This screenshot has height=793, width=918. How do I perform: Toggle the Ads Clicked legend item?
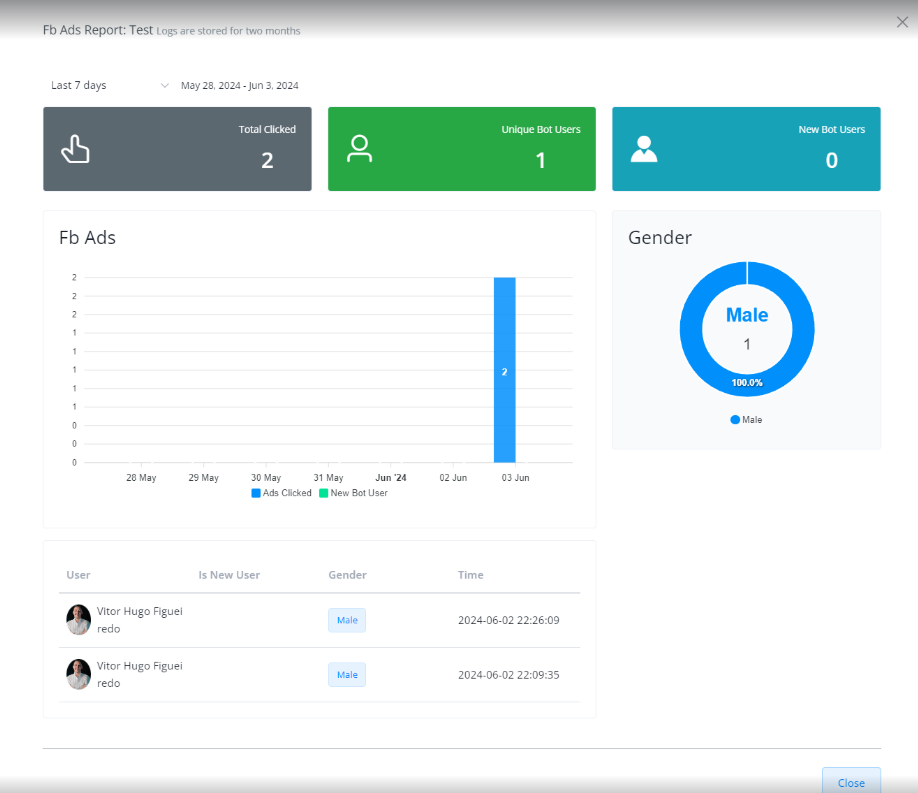(x=281, y=493)
